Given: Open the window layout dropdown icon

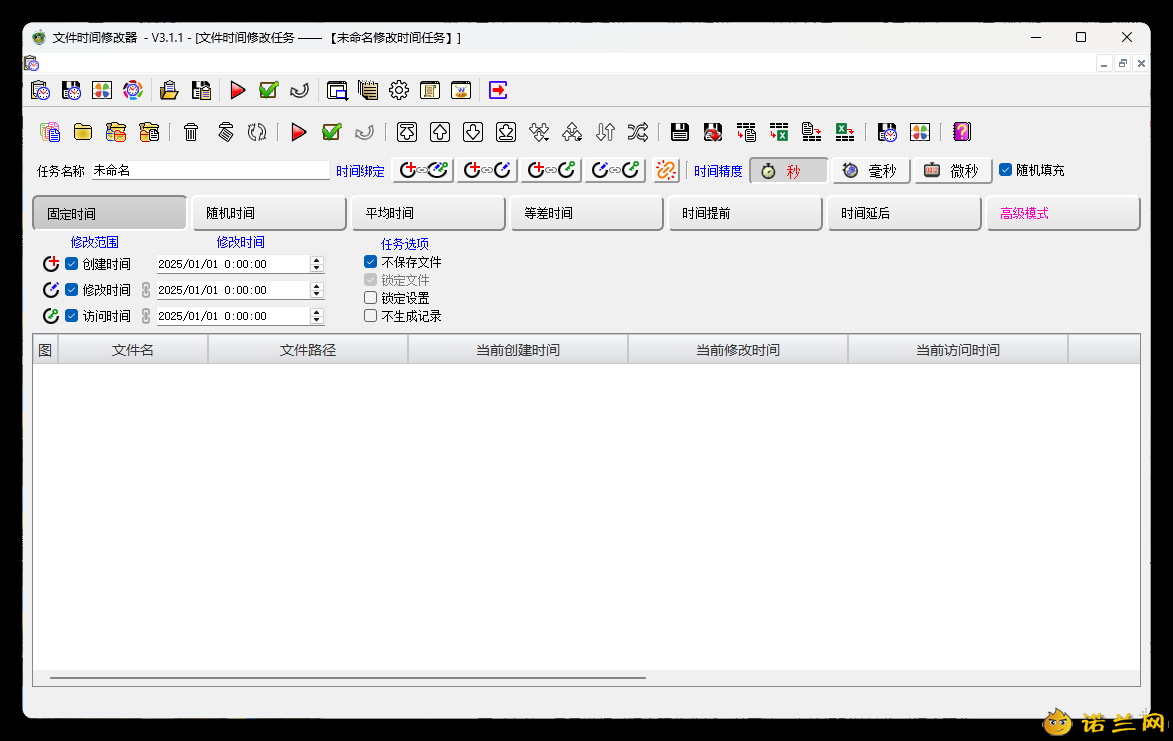Looking at the screenshot, I should 337,90.
